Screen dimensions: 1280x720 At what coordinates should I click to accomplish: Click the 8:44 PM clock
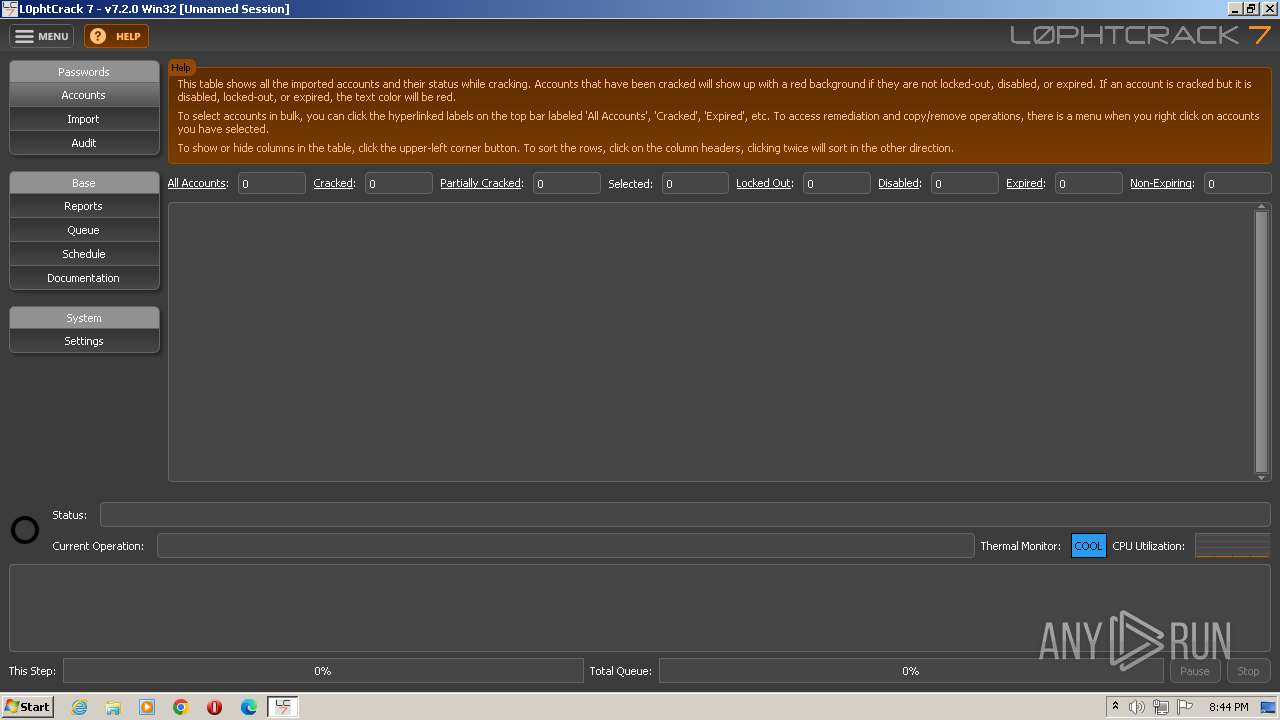[x=1228, y=707]
